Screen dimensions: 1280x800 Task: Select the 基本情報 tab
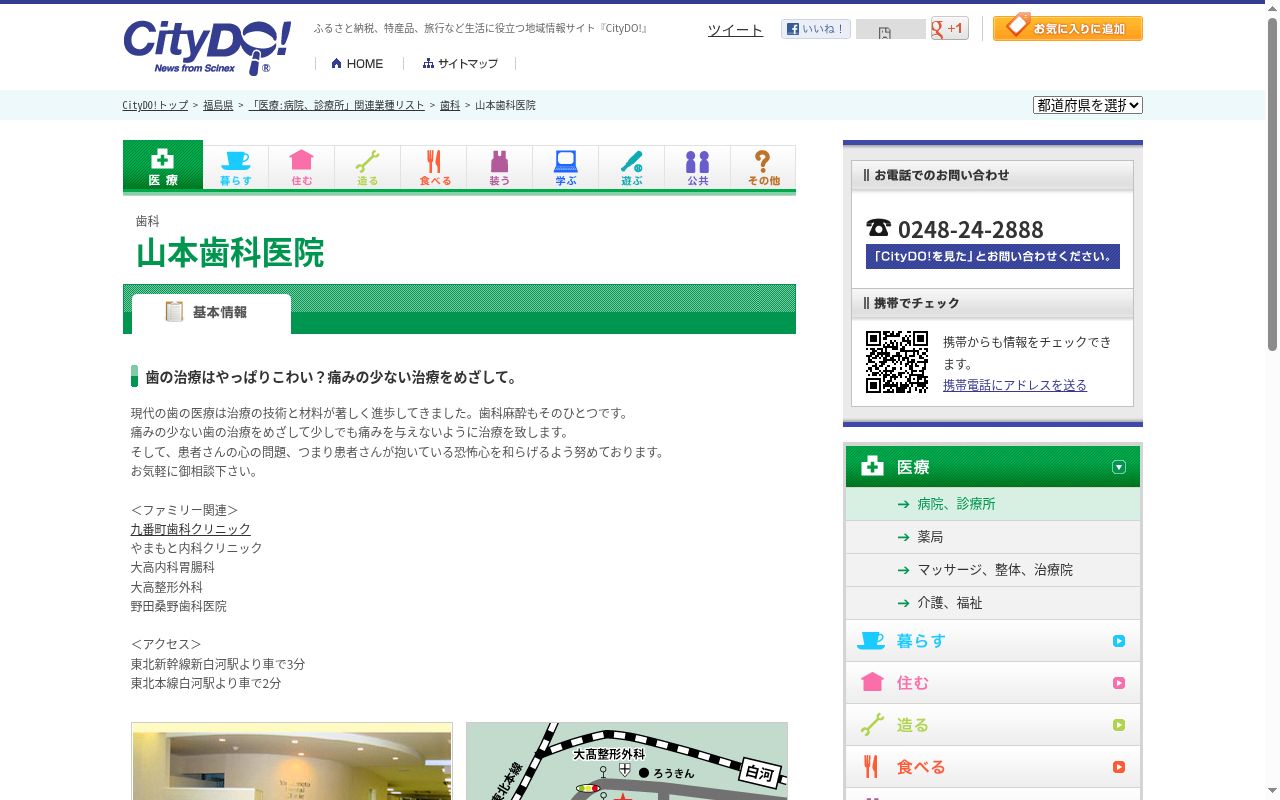(x=211, y=313)
